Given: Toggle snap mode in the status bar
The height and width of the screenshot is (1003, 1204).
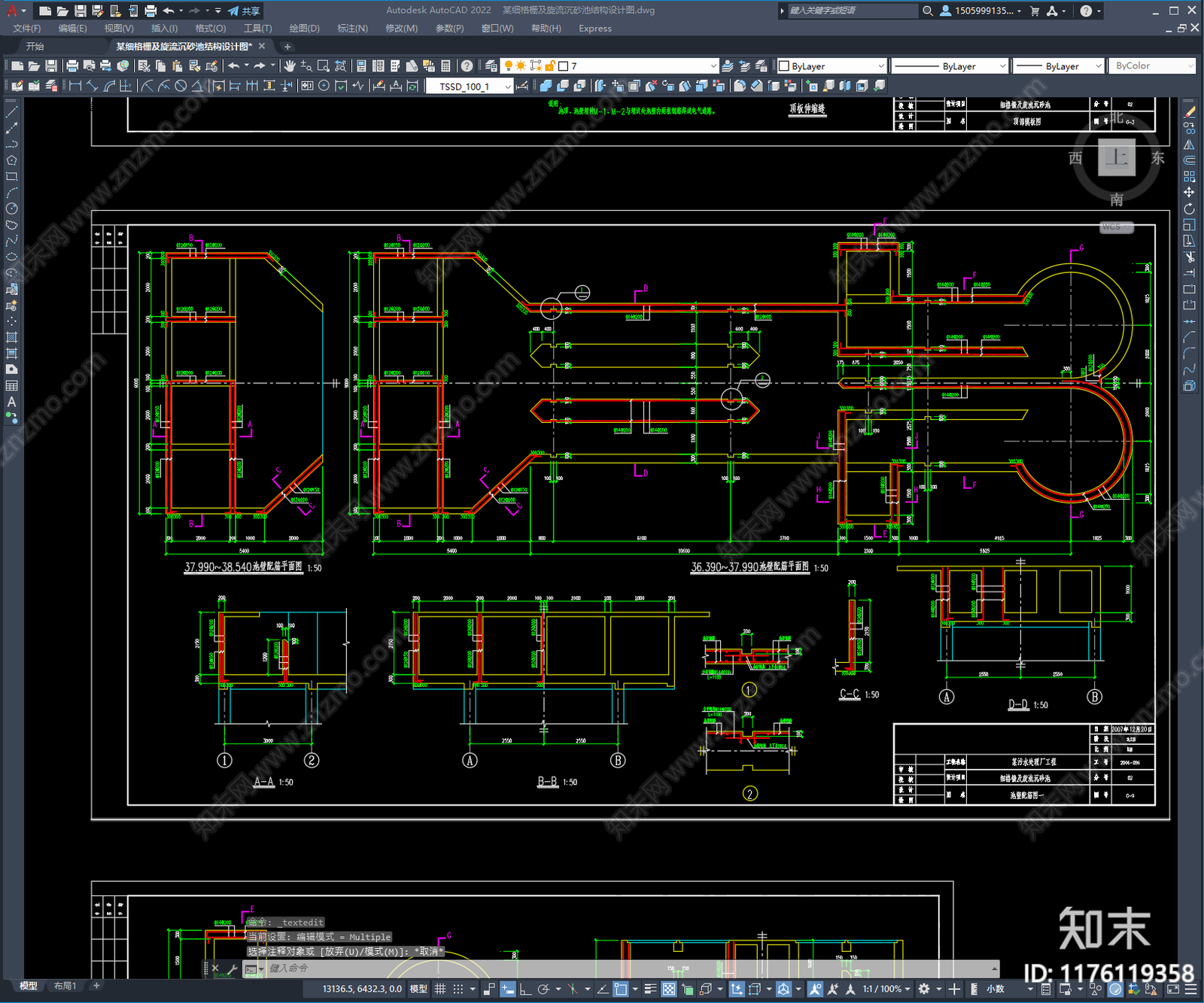Looking at the screenshot, I should (x=458, y=989).
